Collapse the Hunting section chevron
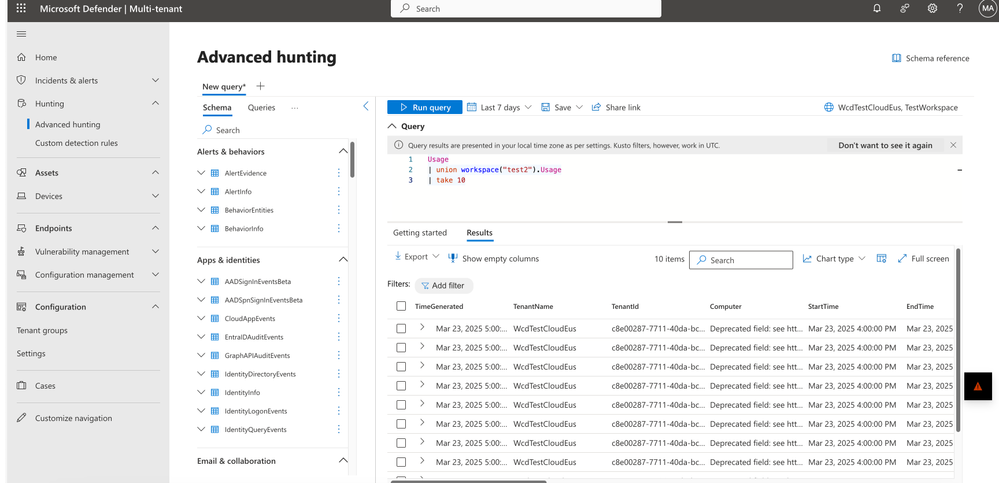Viewport: 999px width, 483px height. (x=155, y=103)
